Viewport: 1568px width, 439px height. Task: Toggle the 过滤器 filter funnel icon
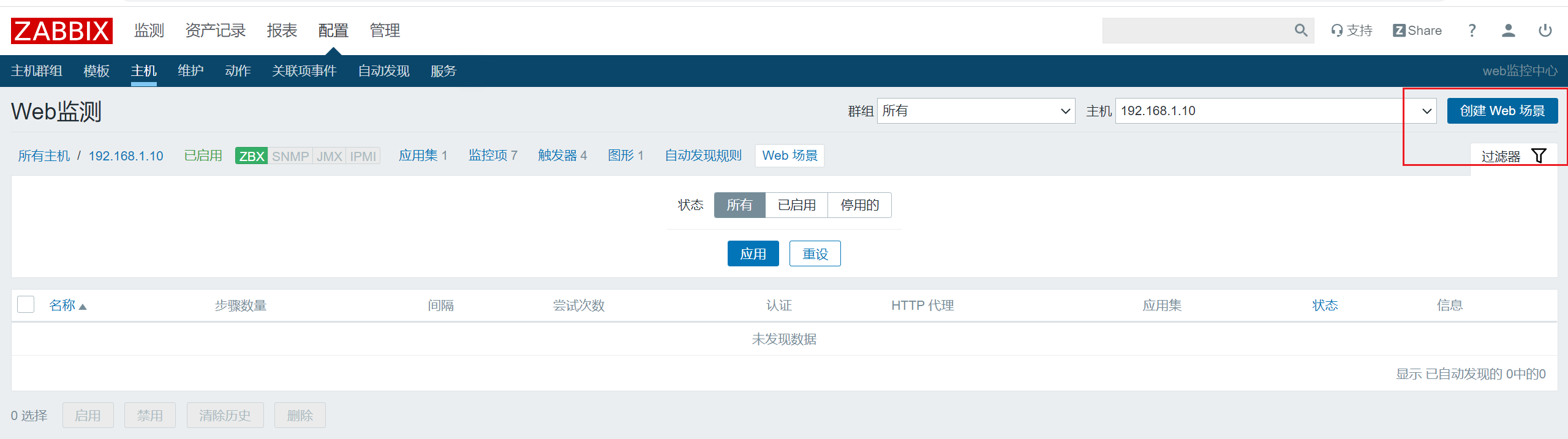click(x=1539, y=156)
